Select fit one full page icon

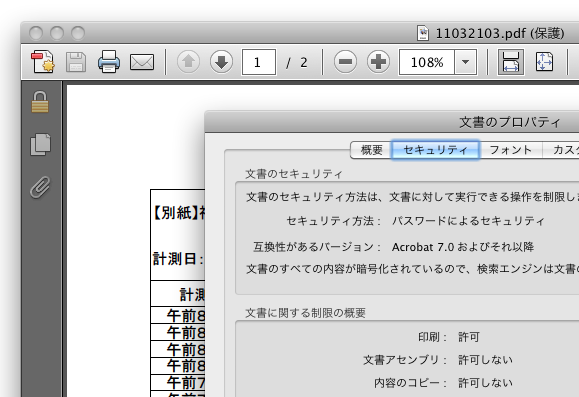click(x=544, y=62)
